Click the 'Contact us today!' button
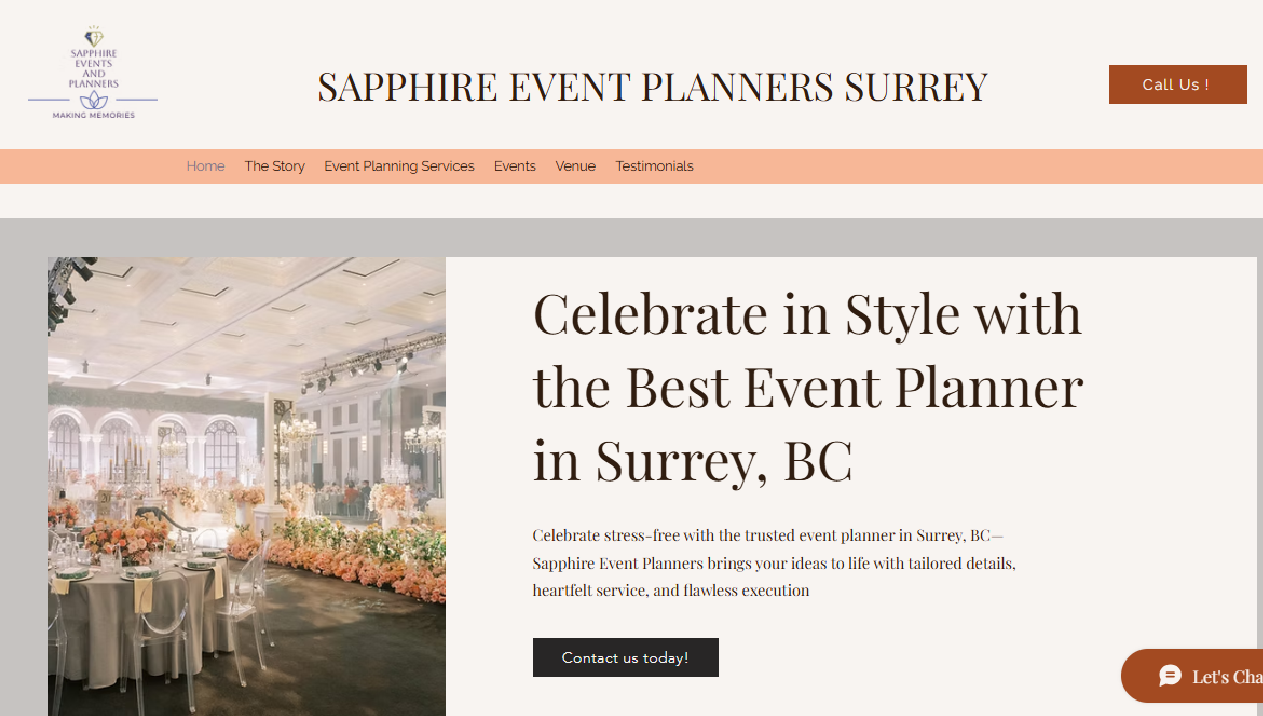This screenshot has height=716, width=1263. tap(625, 657)
